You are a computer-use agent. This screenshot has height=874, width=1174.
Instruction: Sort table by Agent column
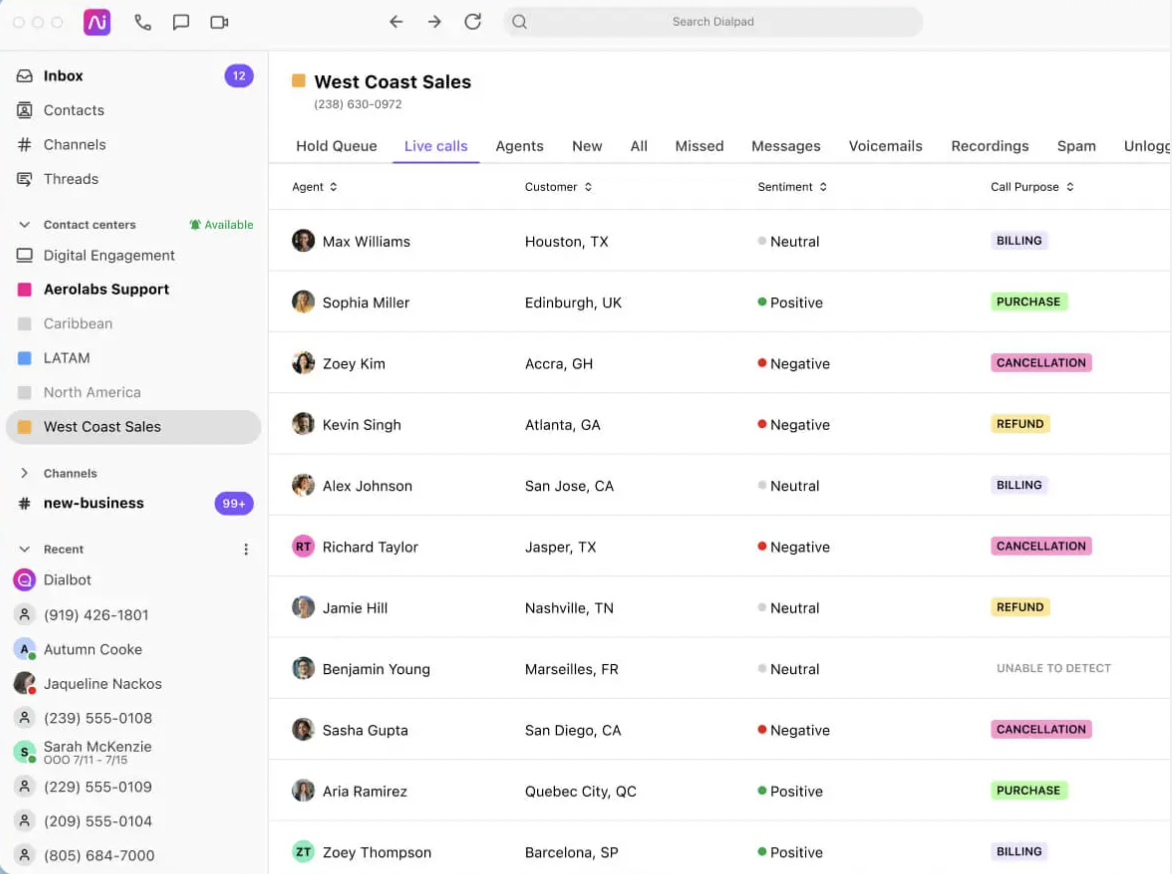click(314, 187)
